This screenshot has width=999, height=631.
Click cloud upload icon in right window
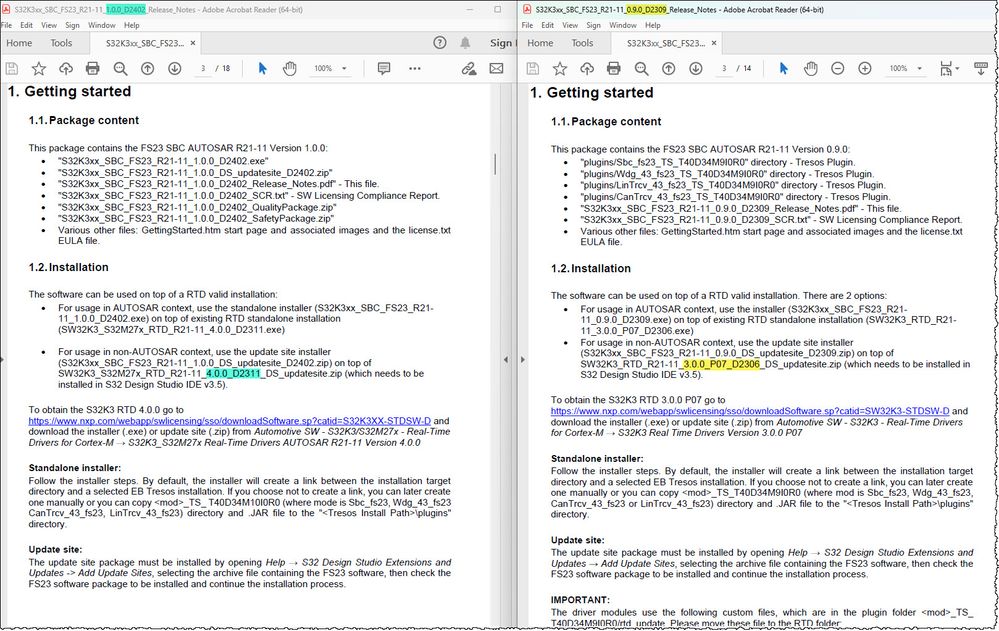pyautogui.click(x=587, y=68)
